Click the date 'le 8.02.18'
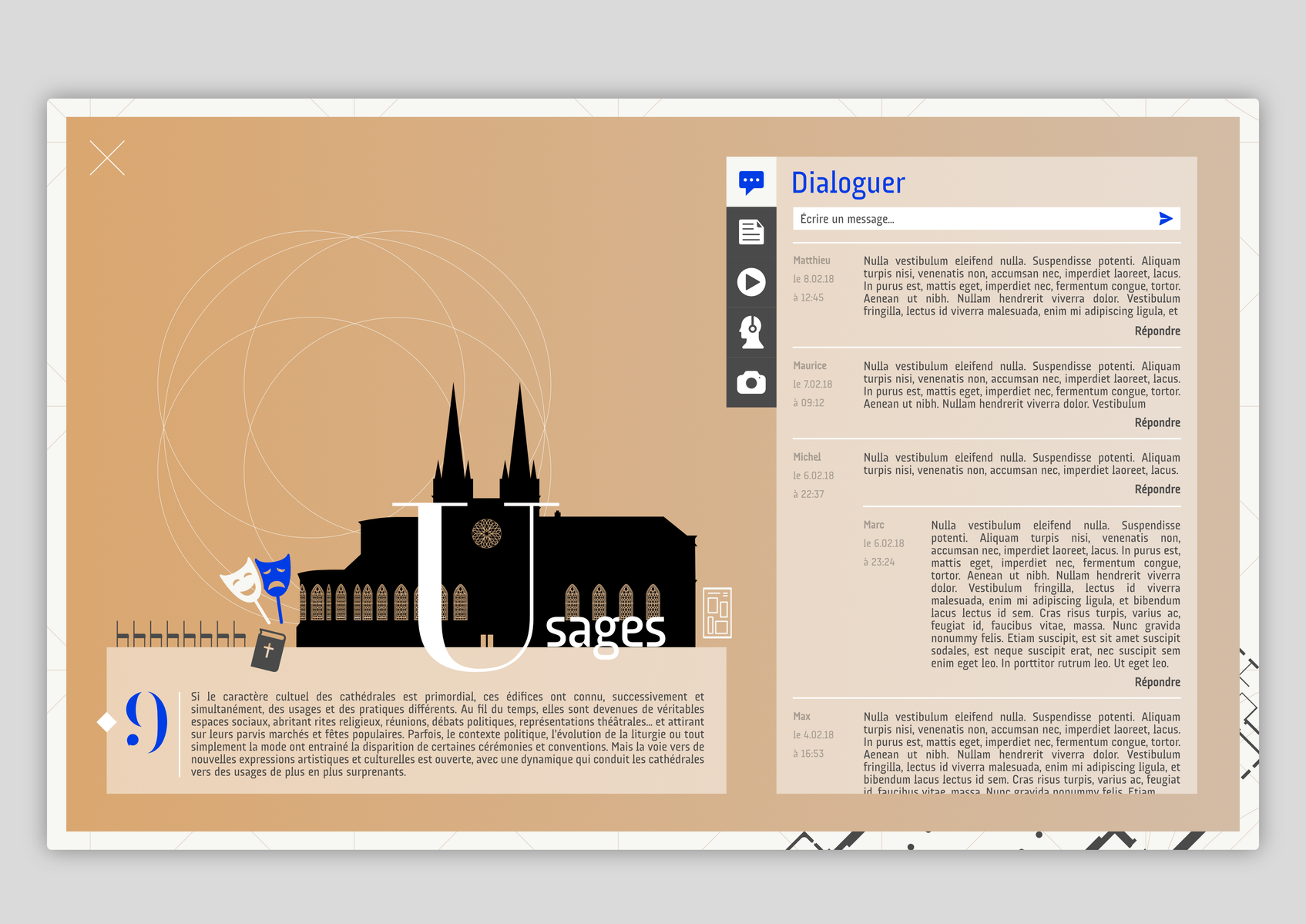The width and height of the screenshot is (1306, 924). (x=814, y=279)
